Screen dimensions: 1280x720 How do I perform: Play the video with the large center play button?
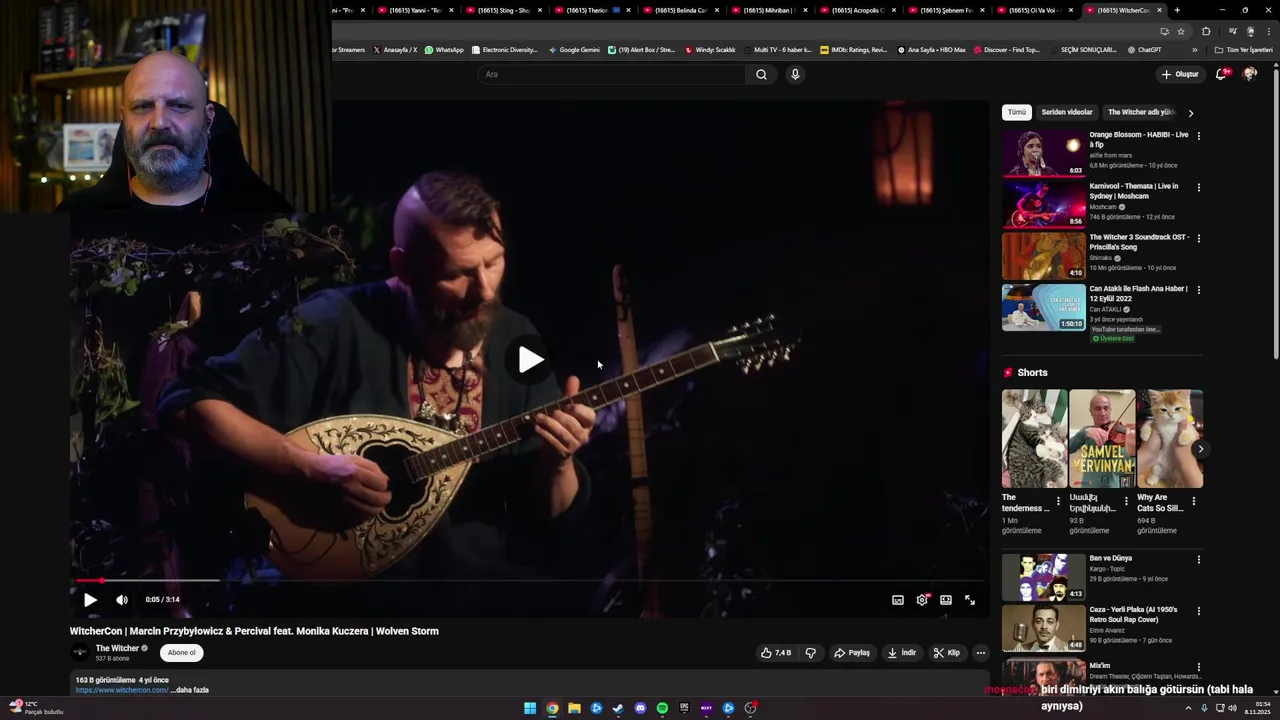[x=530, y=360]
